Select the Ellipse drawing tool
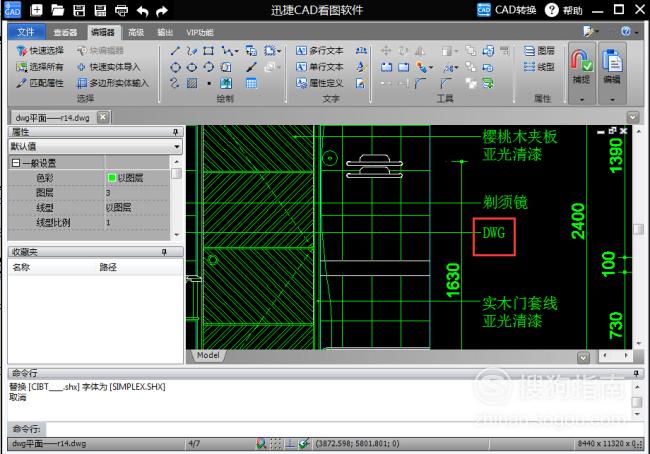The width and height of the screenshot is (650, 454). 192,67
